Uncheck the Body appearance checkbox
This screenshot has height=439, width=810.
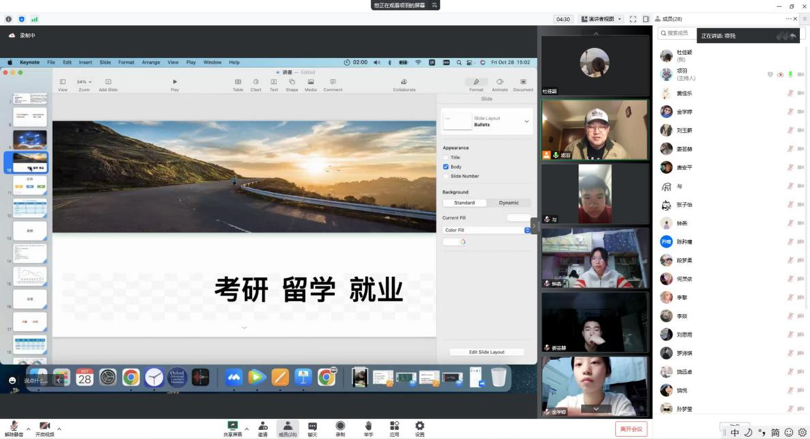point(446,167)
